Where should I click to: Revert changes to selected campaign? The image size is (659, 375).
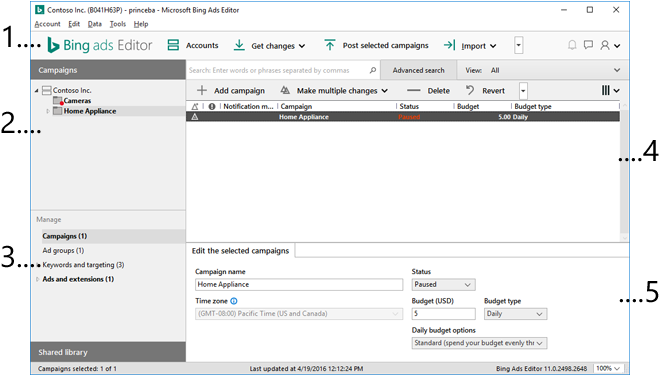pos(485,90)
